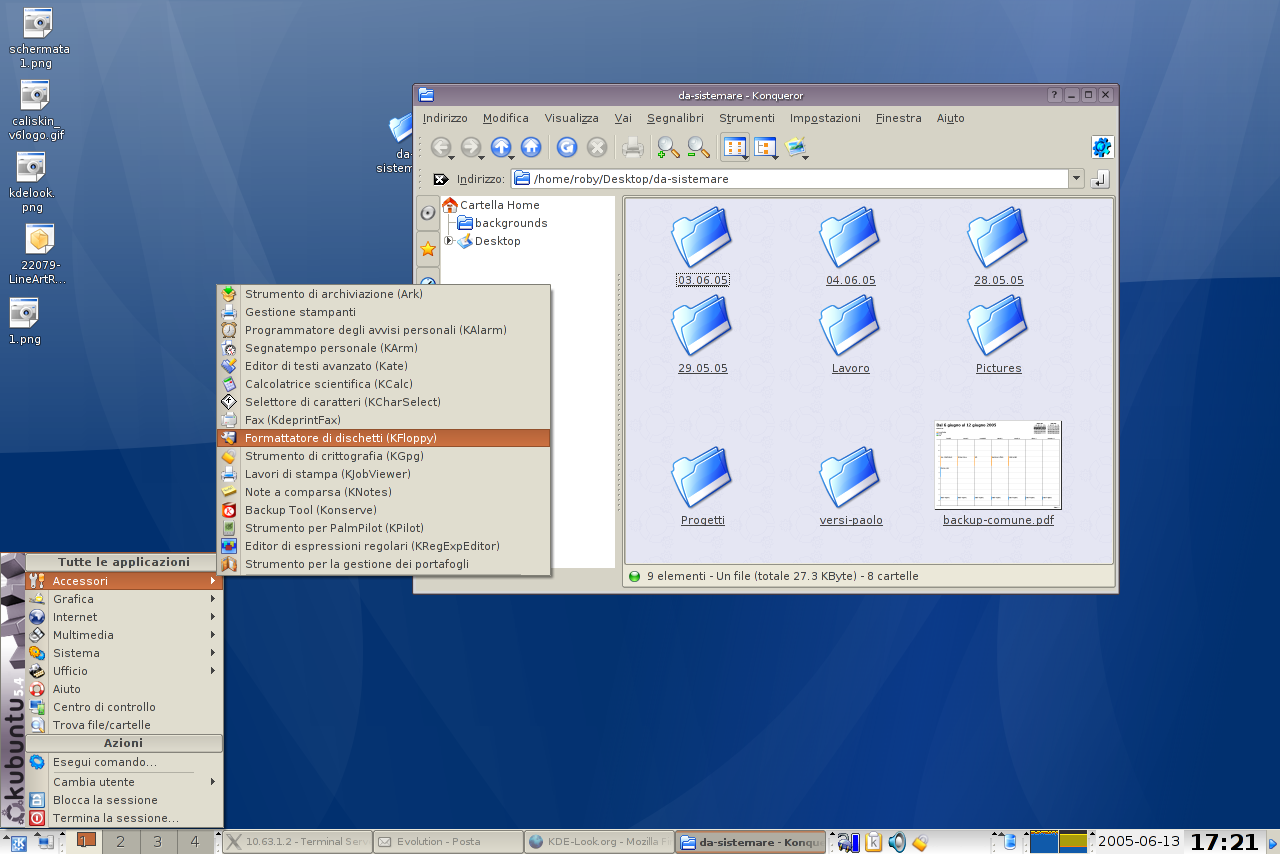Open the Impostazioni menu

click(825, 118)
